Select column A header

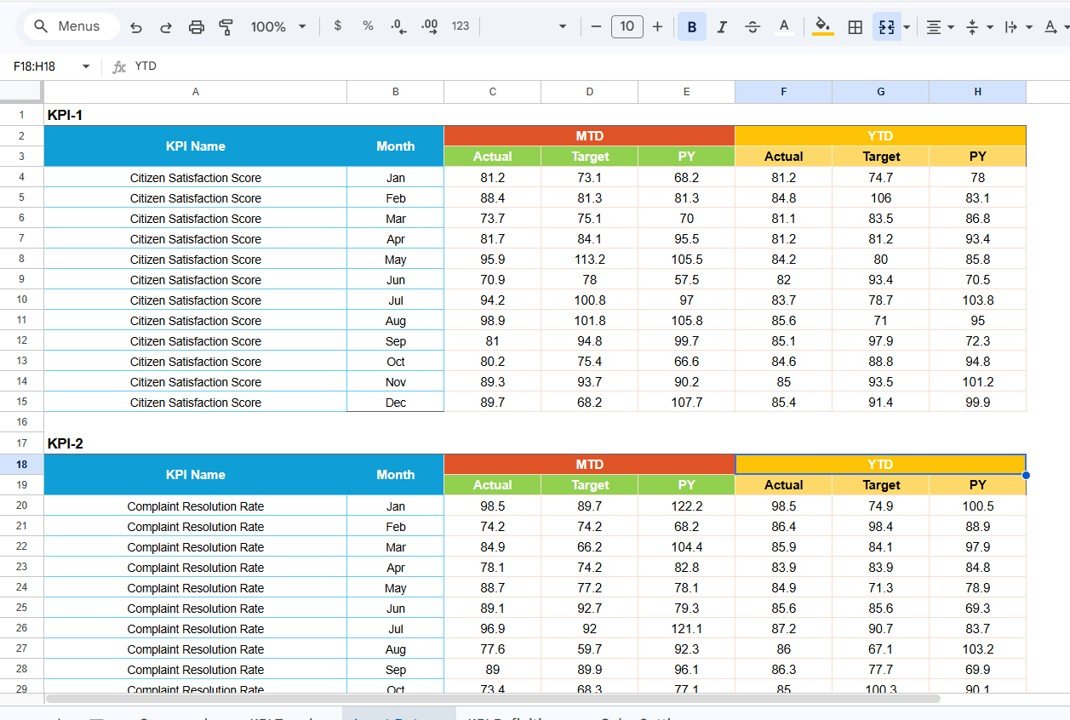(195, 92)
